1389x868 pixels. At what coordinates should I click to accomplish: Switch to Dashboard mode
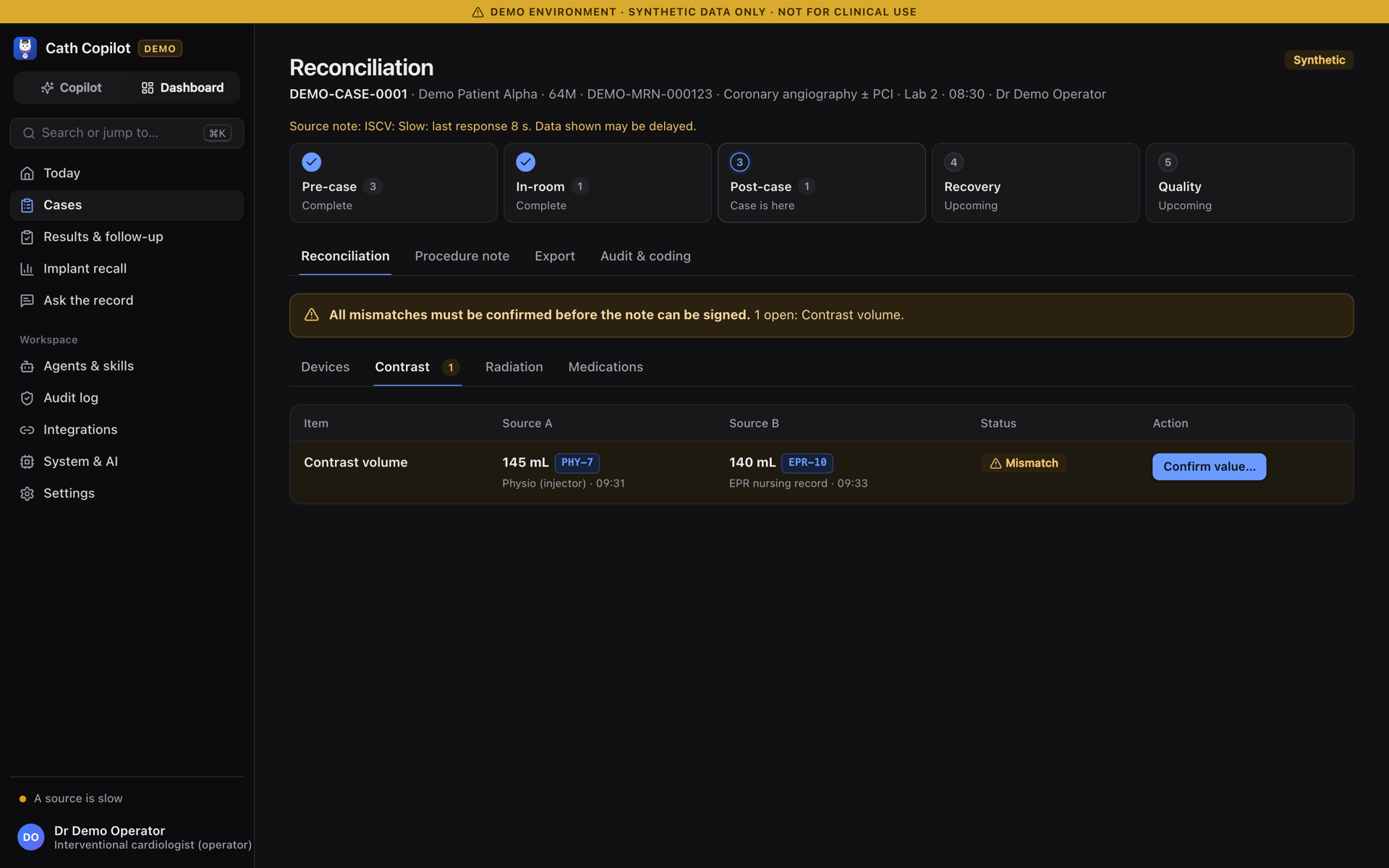pyautogui.click(x=182, y=88)
